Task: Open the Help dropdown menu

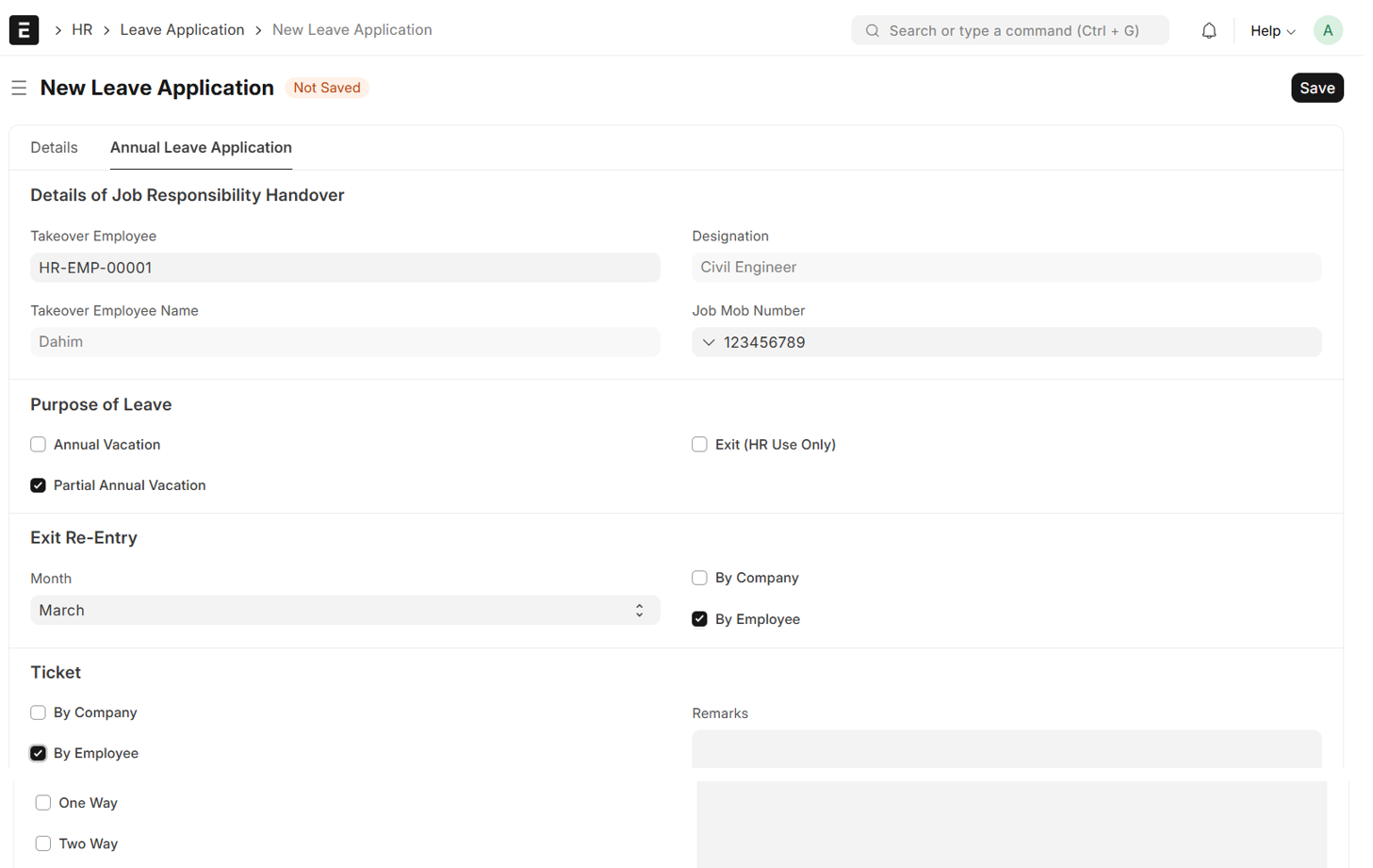Action: coord(1272,31)
